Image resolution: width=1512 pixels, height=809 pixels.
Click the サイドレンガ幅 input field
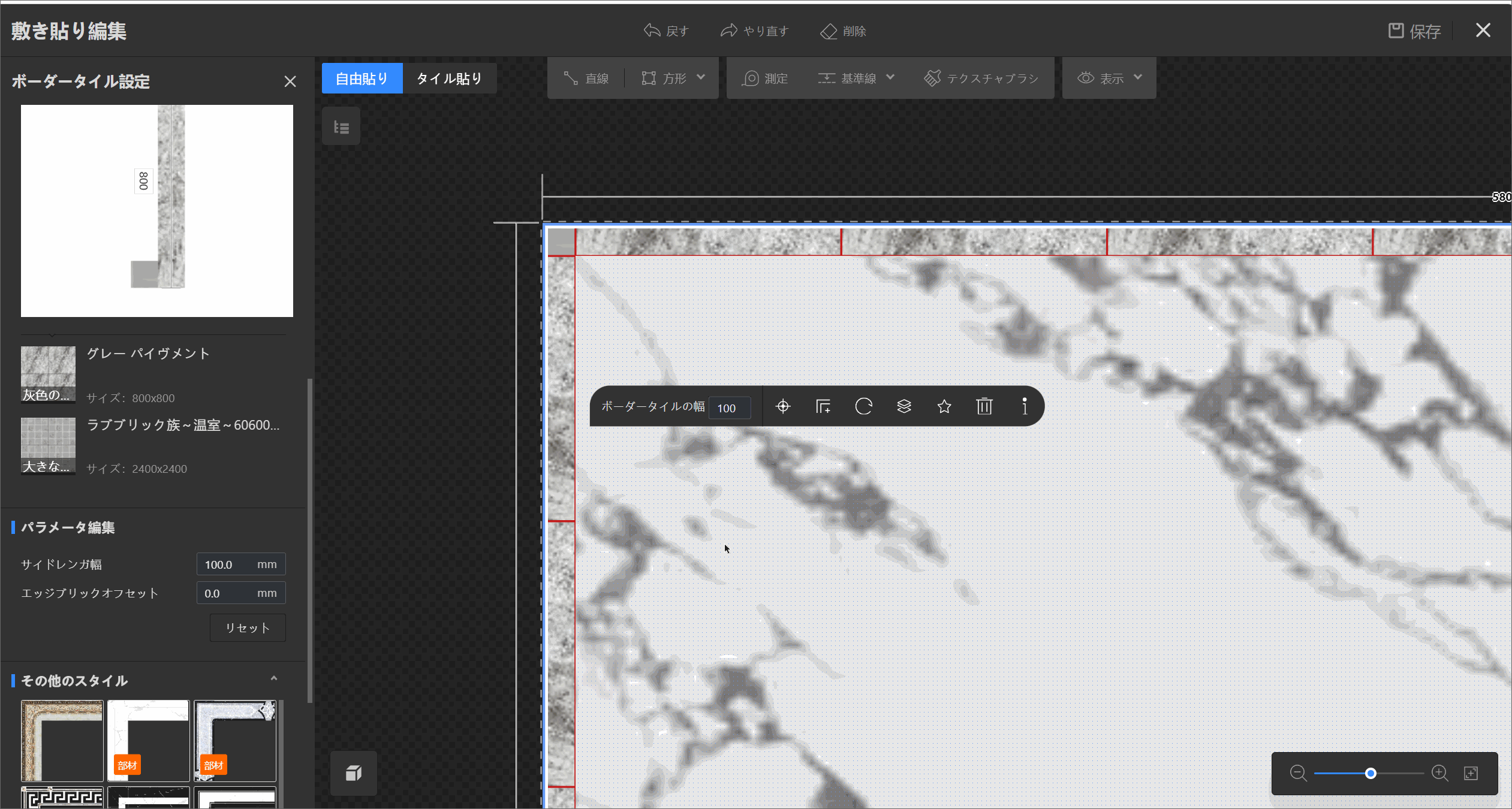(241, 565)
